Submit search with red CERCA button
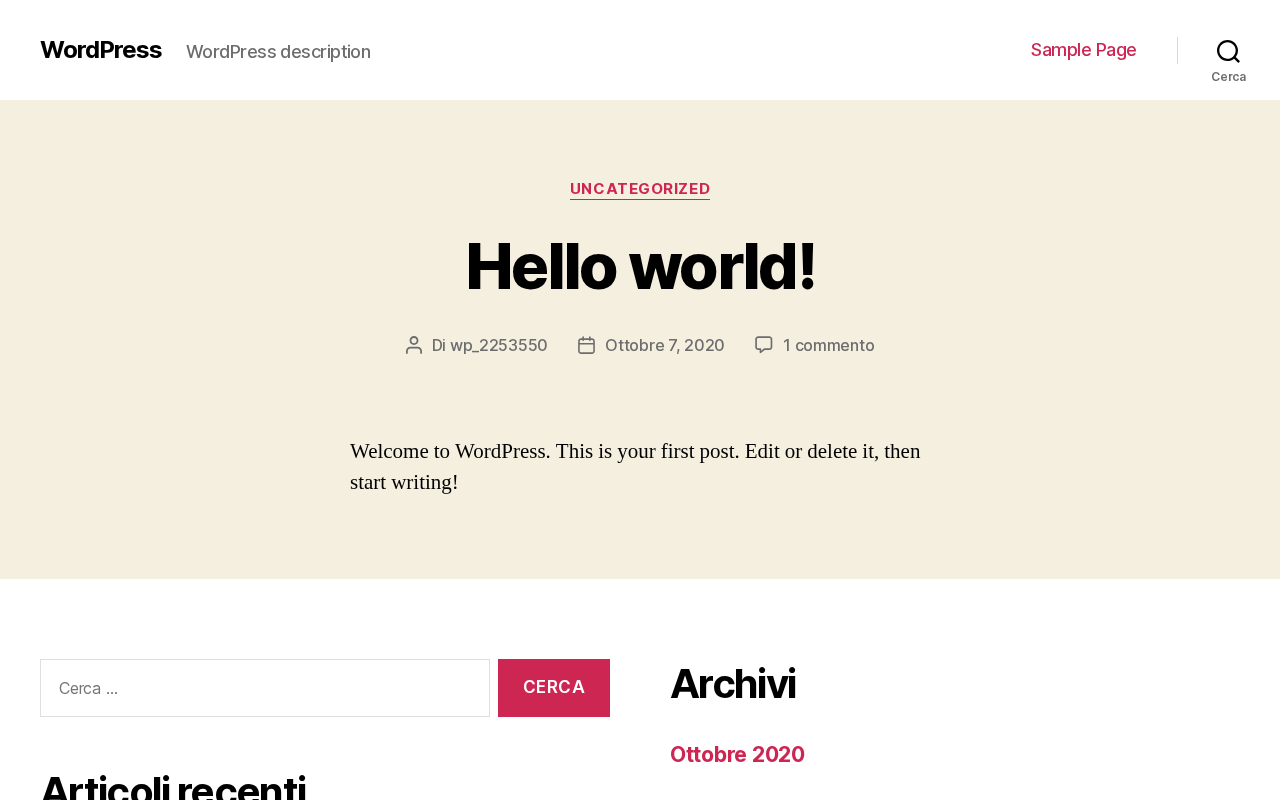Viewport: 1280px width, 800px height. coord(554,688)
